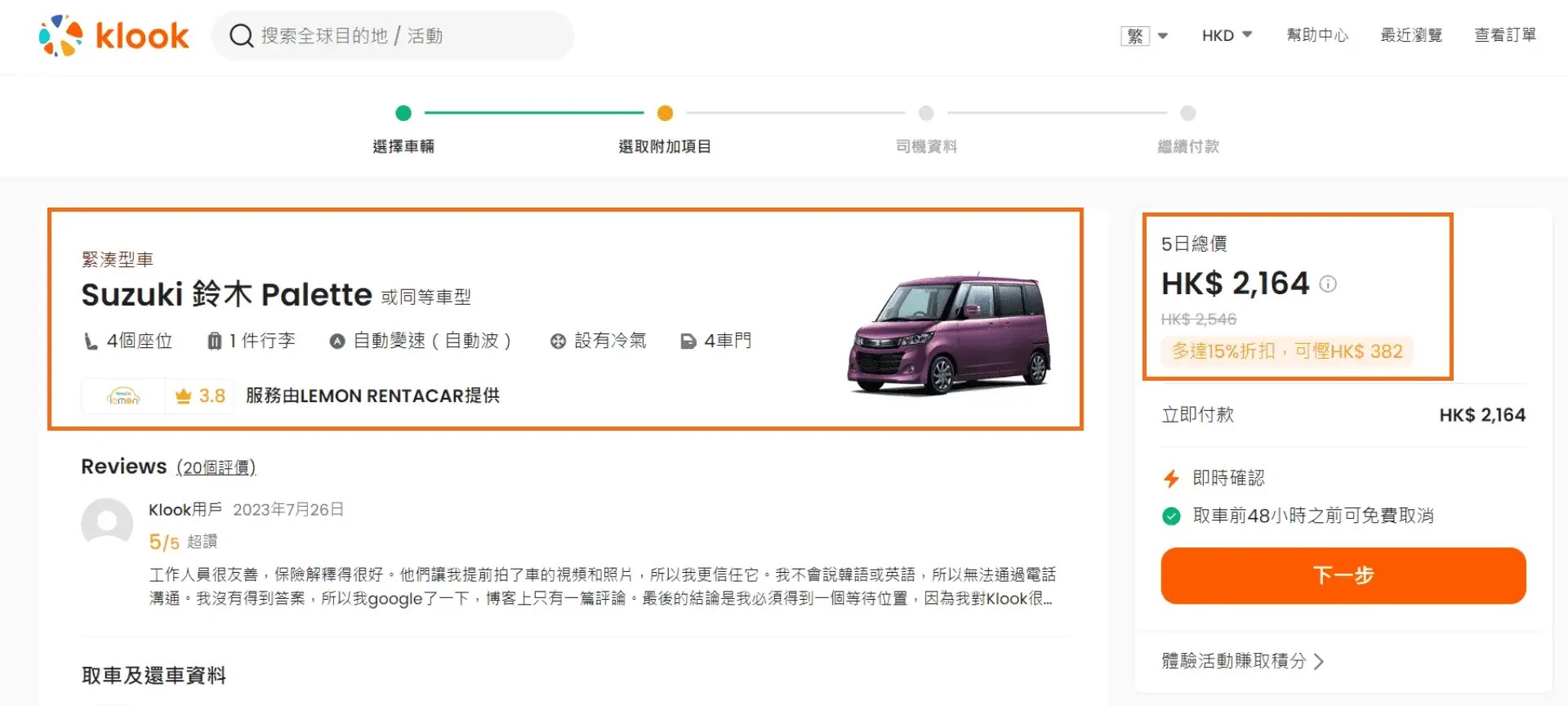1568x706 pixels.
Task: Open 查看訂單 view orders
Action: (1505, 35)
